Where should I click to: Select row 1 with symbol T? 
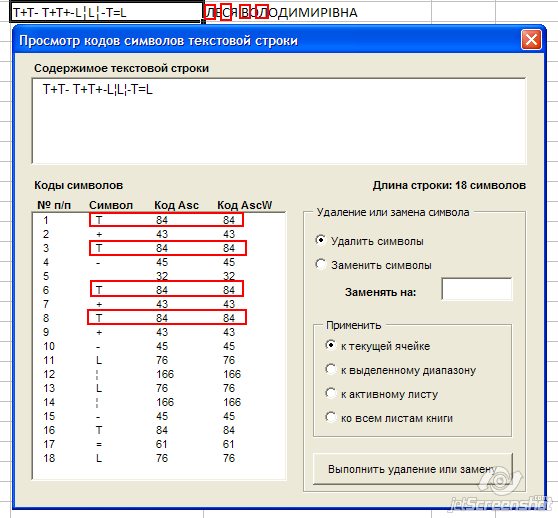[x=159, y=220]
